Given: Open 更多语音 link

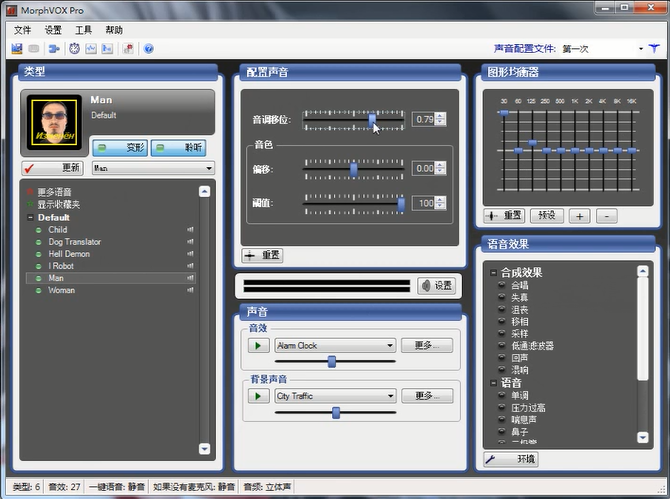Looking at the screenshot, I should click(x=54, y=192).
